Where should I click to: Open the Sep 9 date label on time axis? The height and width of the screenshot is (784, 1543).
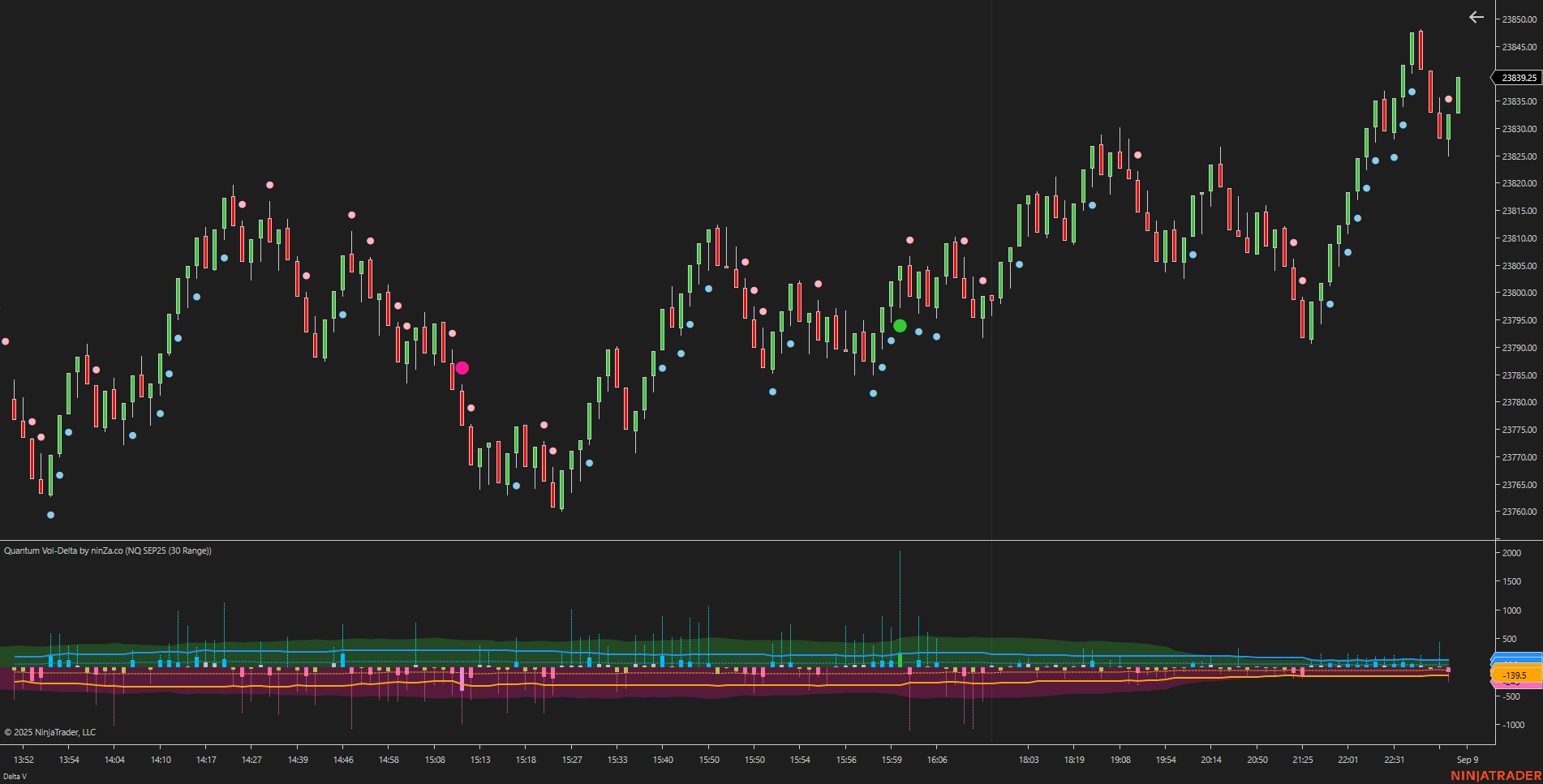pos(1468,760)
